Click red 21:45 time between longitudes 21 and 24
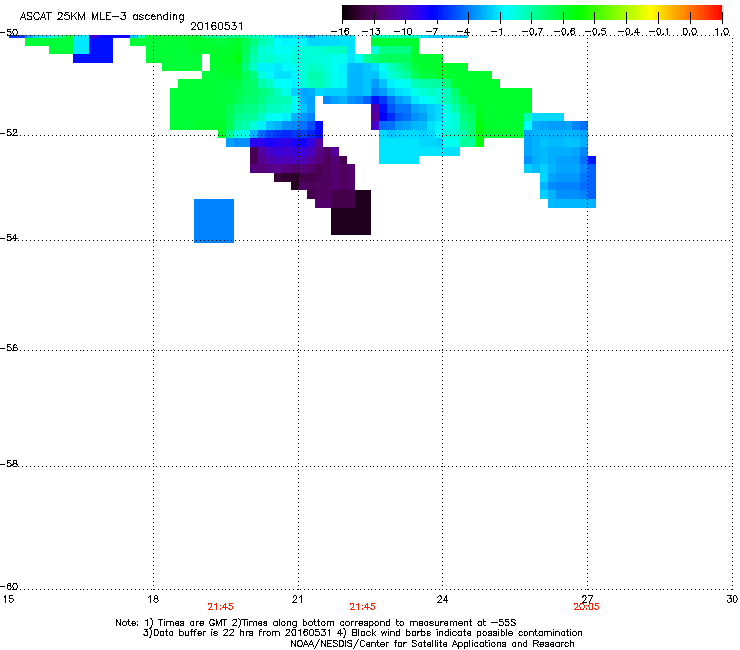Viewport: 740px width, 650px height. [x=362, y=607]
